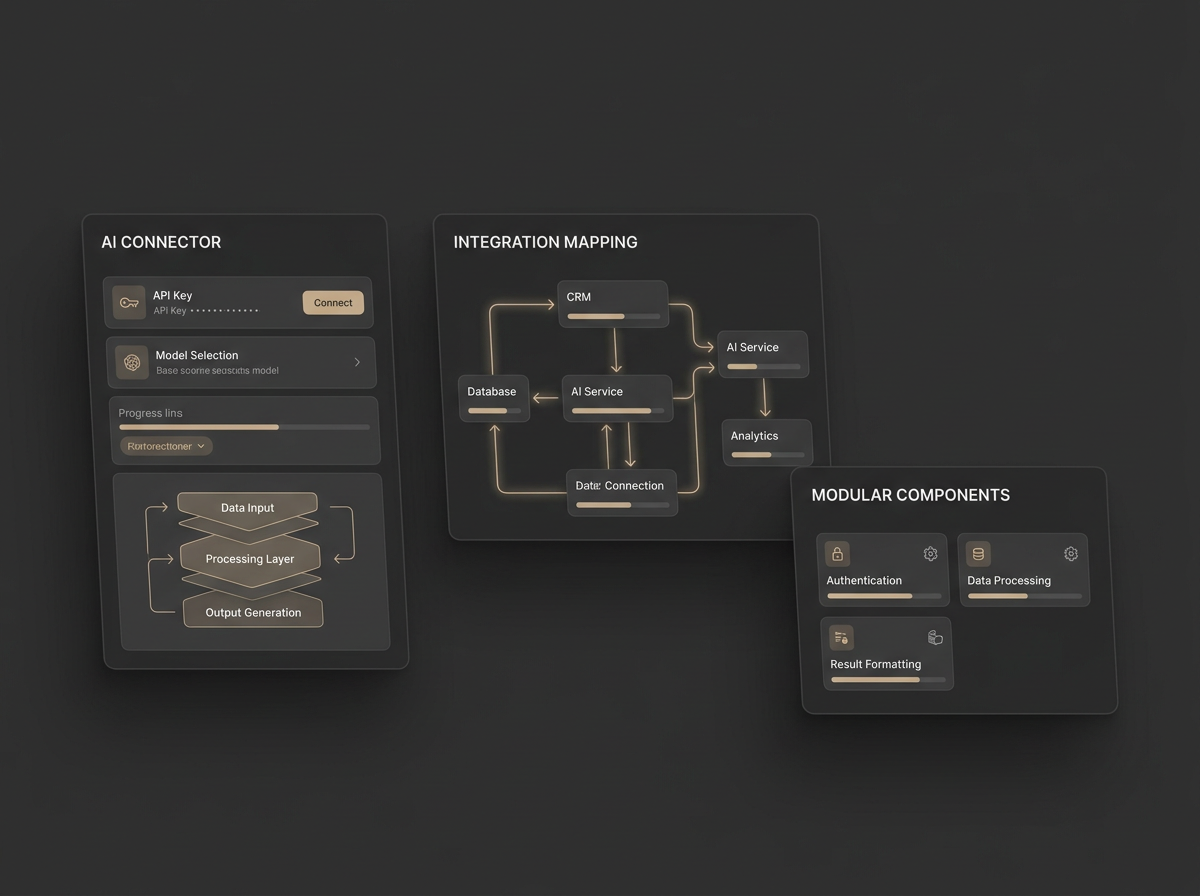Click the Result Formatting copy icon

[x=935, y=637]
